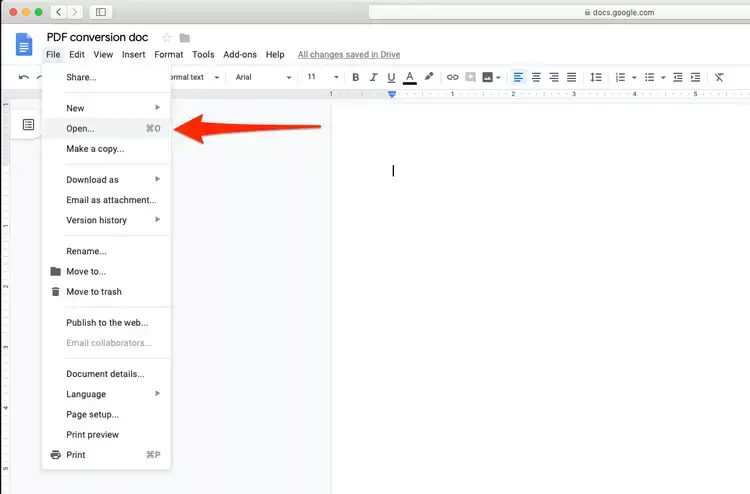
Task: Select center align
Action: click(536, 77)
